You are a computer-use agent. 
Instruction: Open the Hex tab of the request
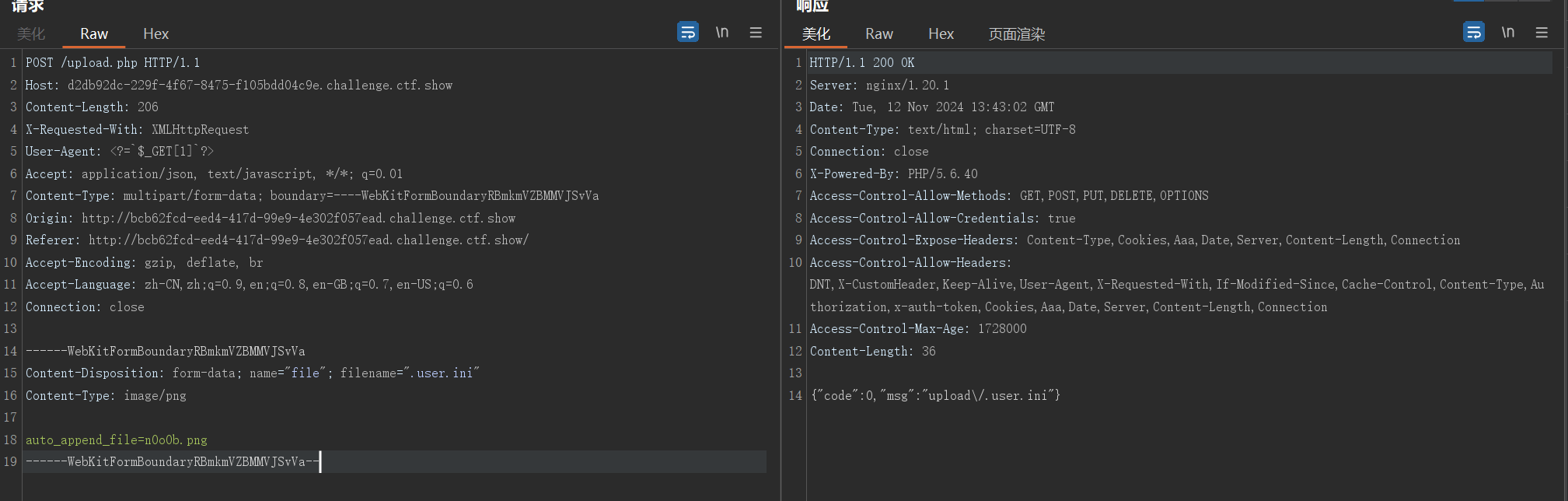[155, 33]
